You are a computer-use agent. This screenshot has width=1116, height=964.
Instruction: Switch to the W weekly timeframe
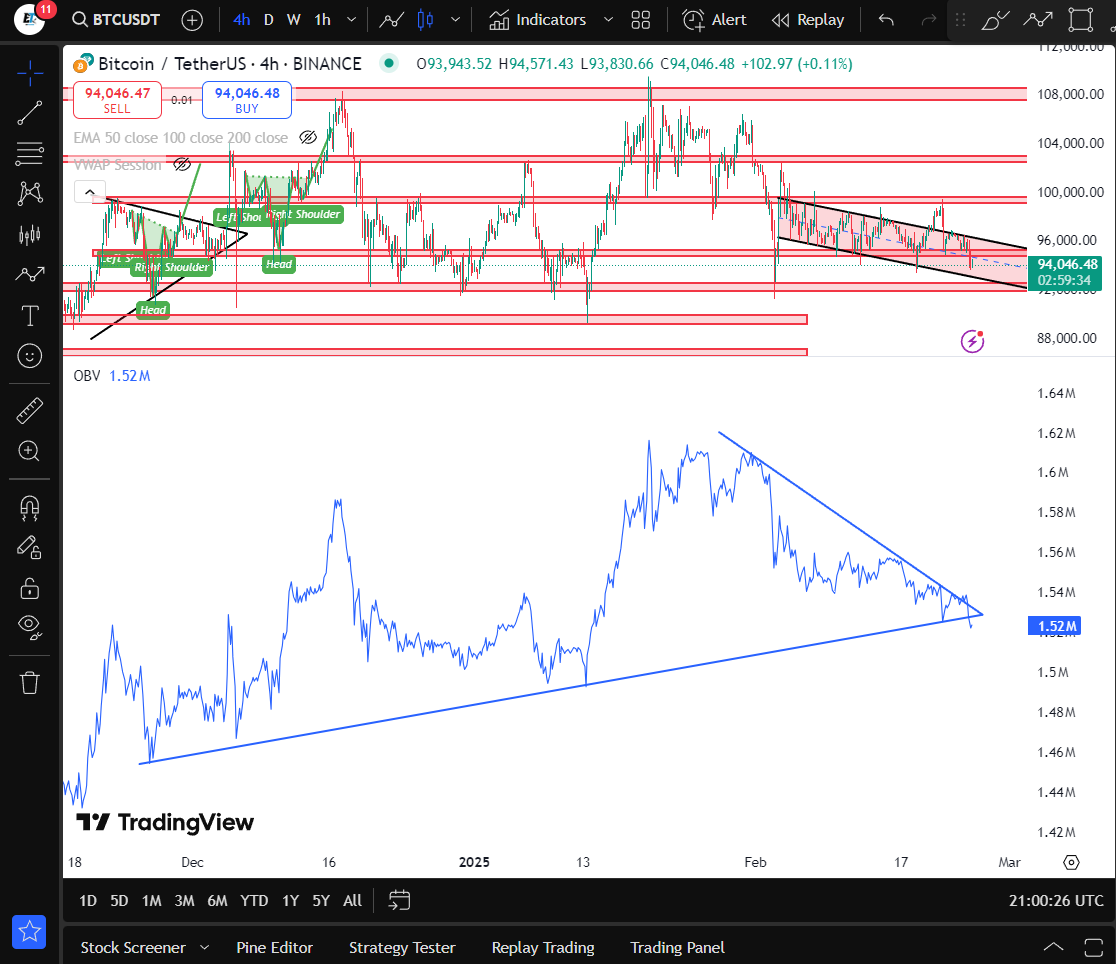coord(293,20)
